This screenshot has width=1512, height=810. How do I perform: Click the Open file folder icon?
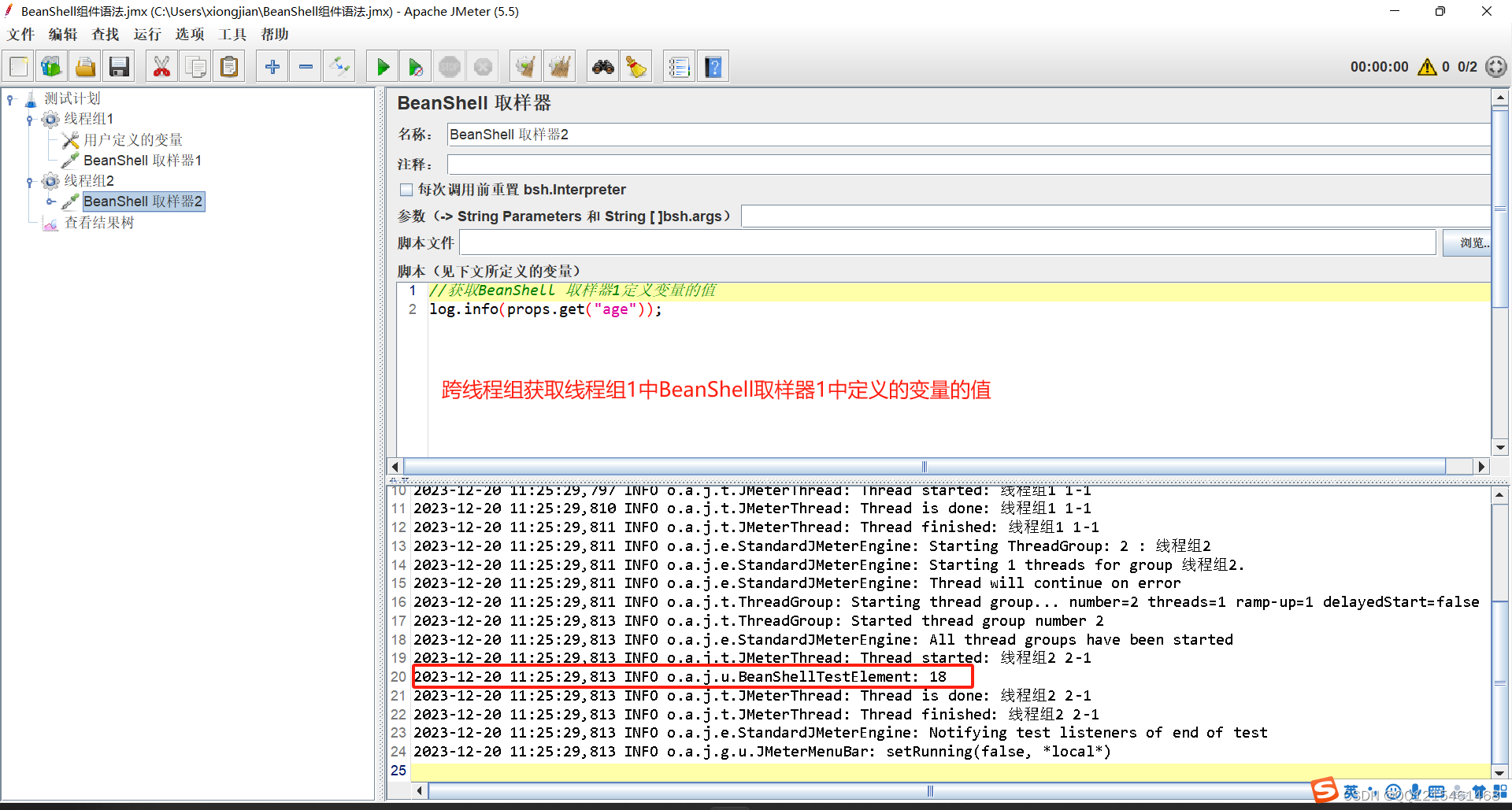85,67
